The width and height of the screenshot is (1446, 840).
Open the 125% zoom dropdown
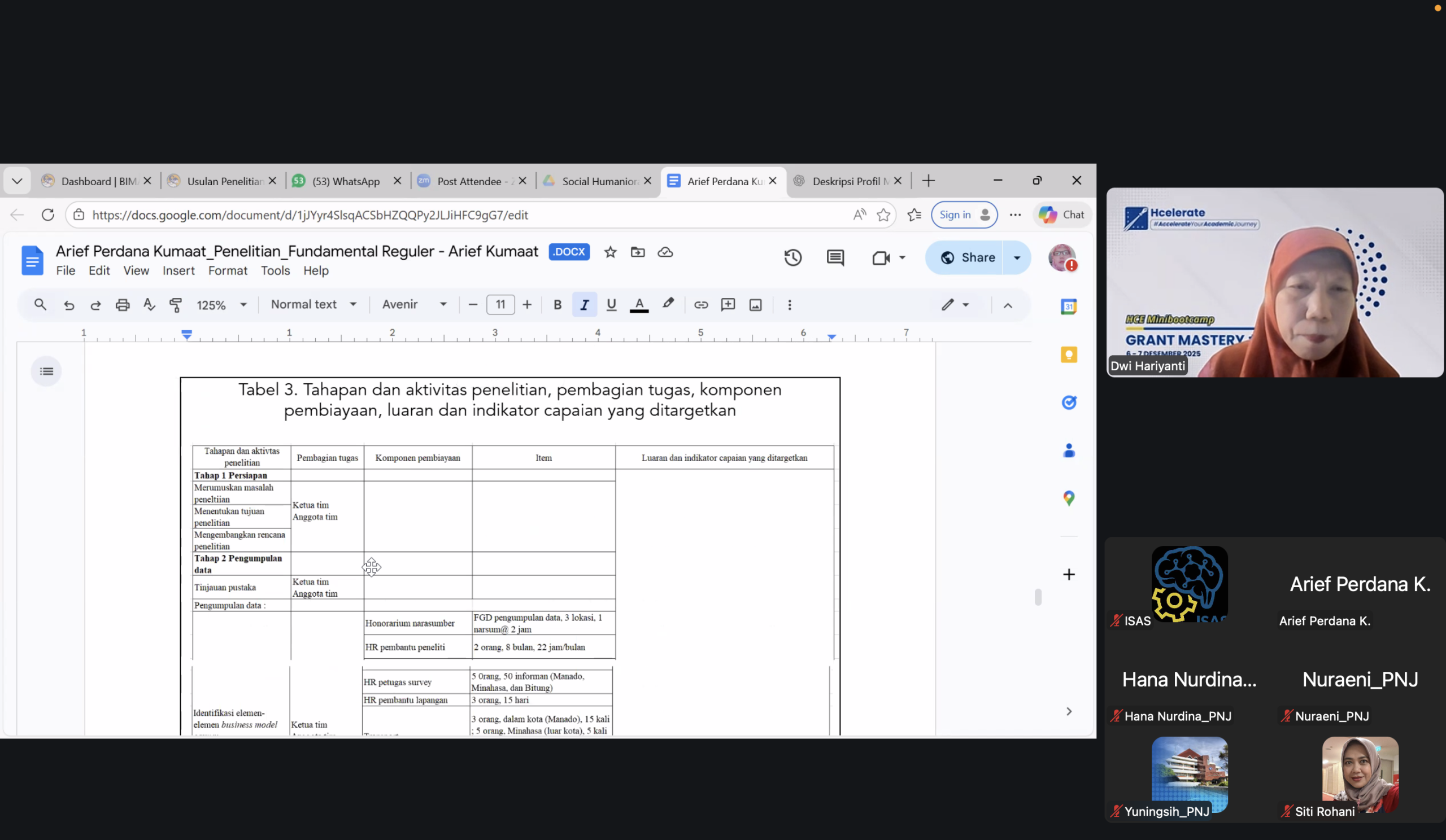pos(221,304)
